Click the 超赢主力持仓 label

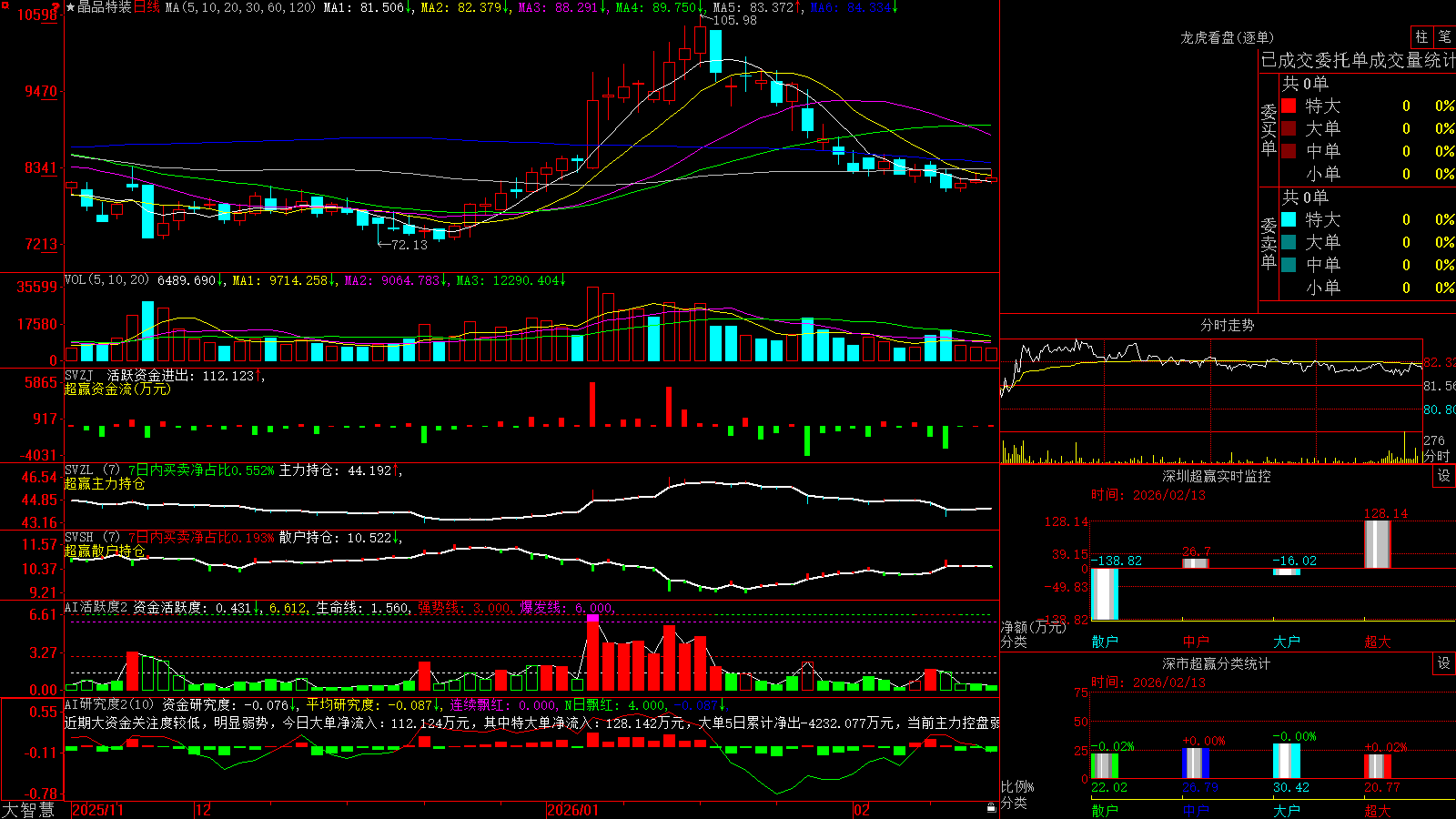click(x=105, y=483)
